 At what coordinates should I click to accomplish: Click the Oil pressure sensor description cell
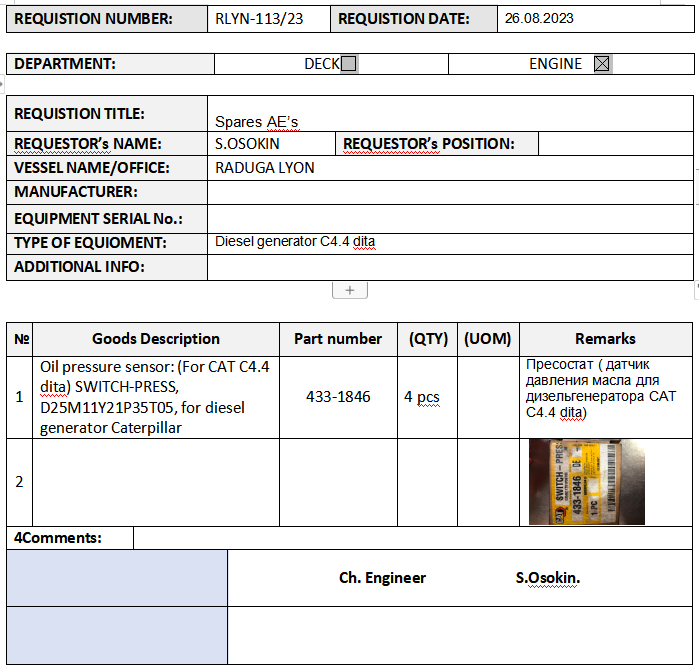pyautogui.click(x=155, y=397)
